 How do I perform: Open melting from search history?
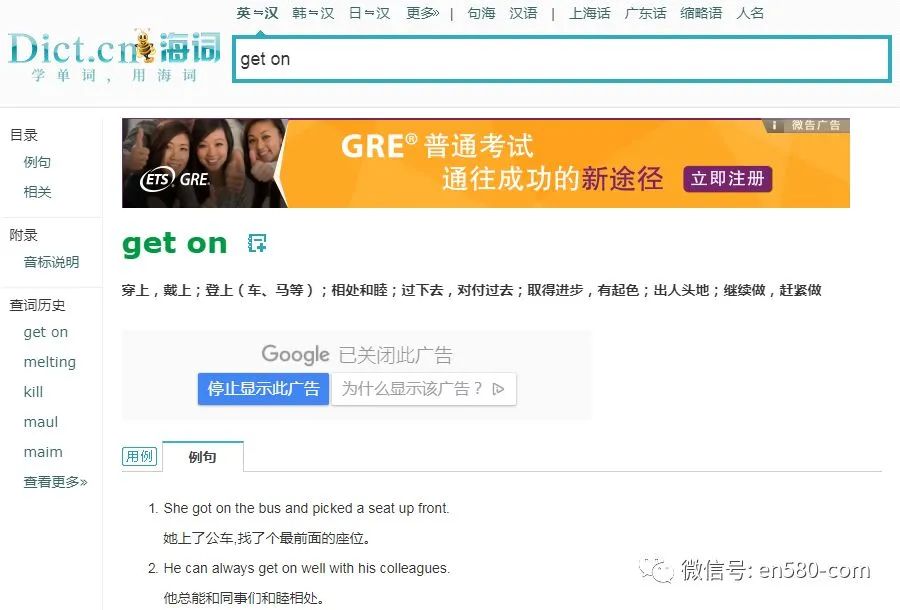click(x=49, y=362)
